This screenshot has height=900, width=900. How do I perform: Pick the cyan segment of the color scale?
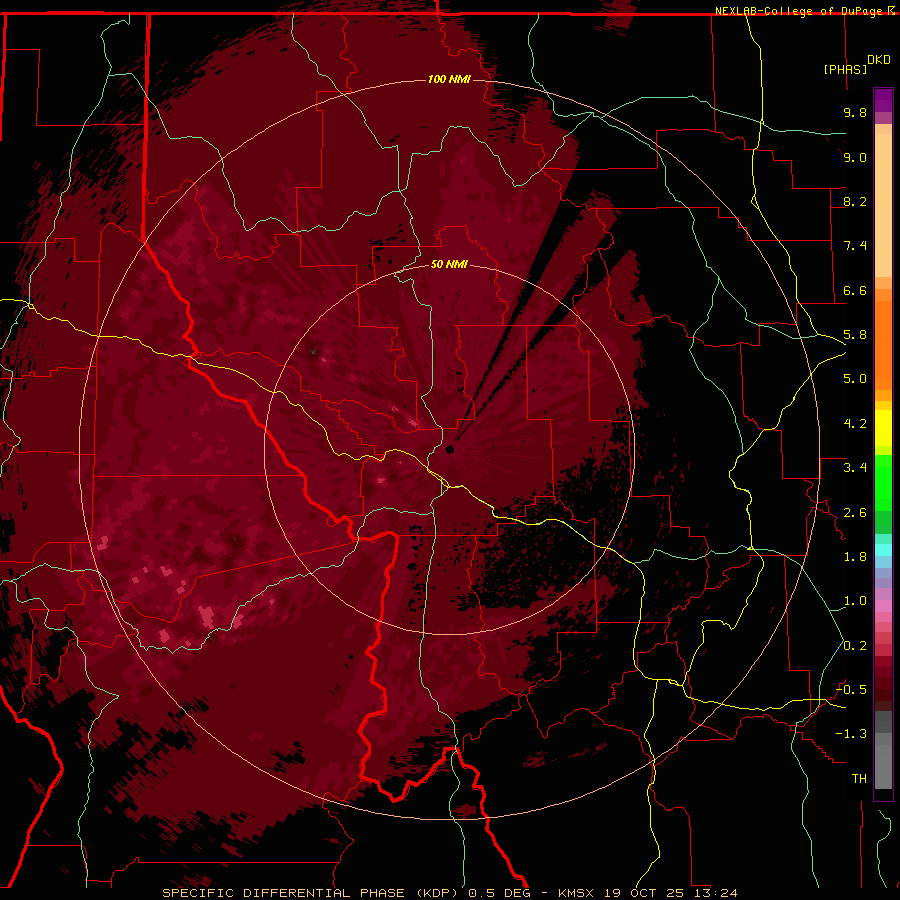tap(883, 550)
